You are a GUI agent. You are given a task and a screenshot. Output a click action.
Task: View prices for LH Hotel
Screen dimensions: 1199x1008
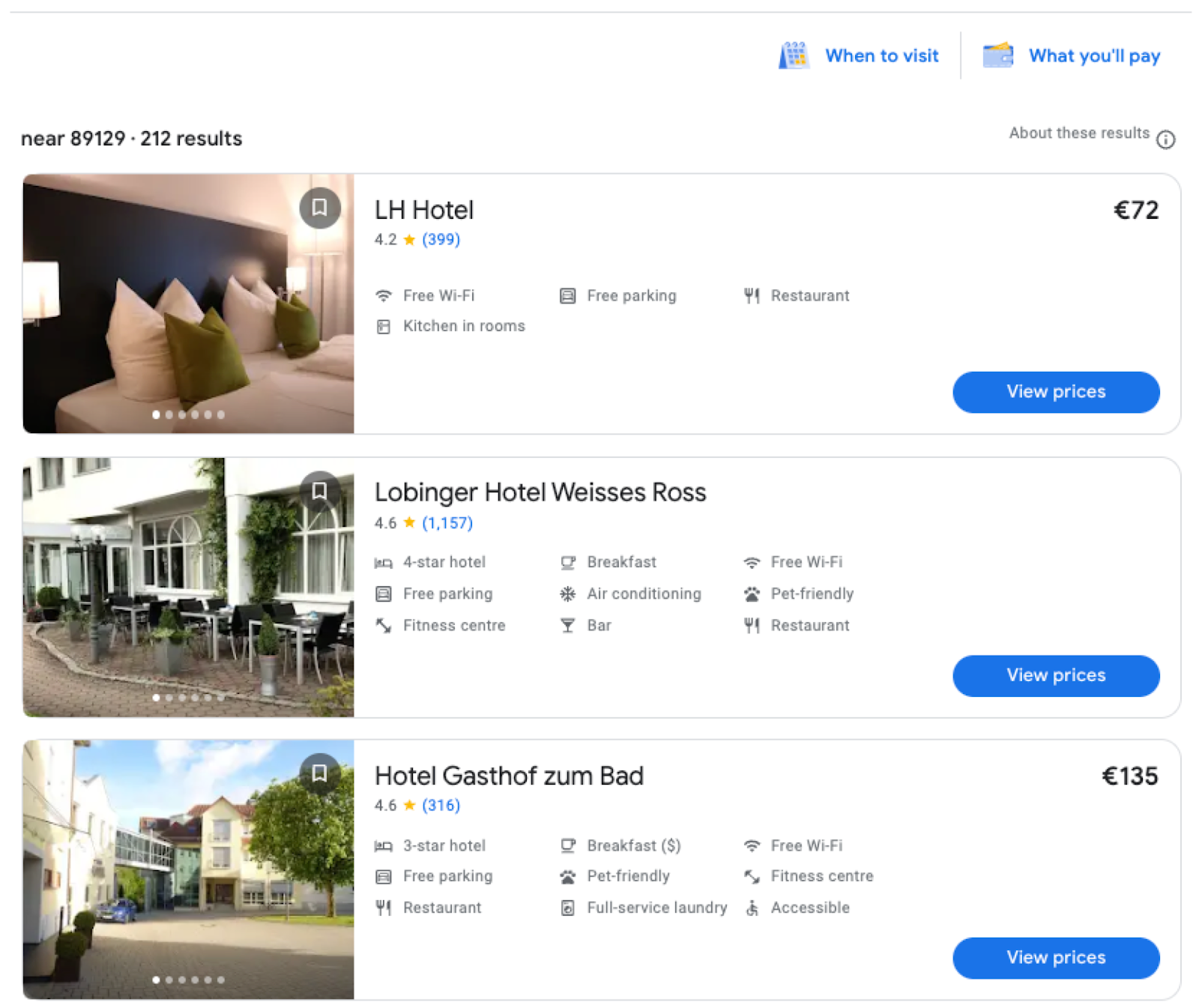click(1056, 392)
